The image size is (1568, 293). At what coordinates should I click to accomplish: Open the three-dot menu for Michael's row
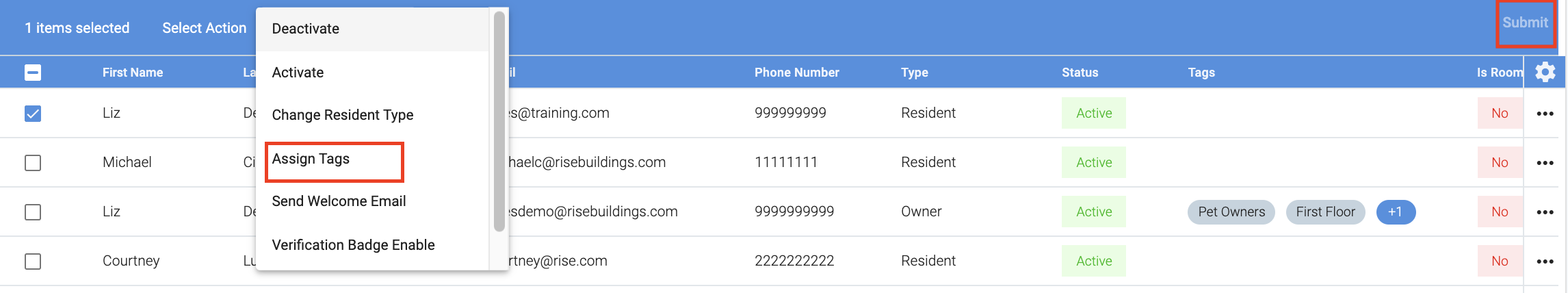tap(1545, 163)
